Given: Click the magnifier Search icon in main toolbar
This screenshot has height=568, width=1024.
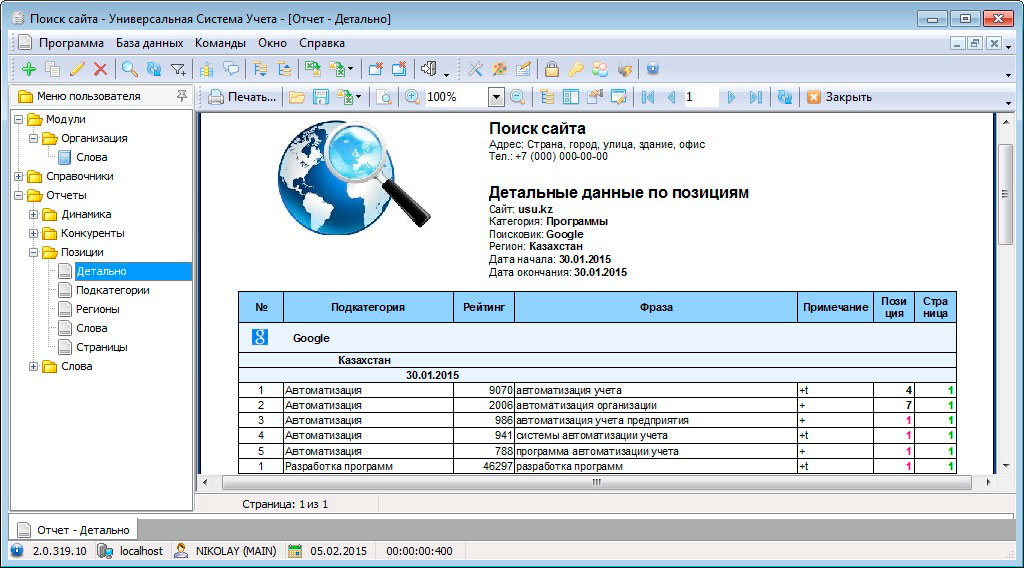Looking at the screenshot, I should point(130,69).
